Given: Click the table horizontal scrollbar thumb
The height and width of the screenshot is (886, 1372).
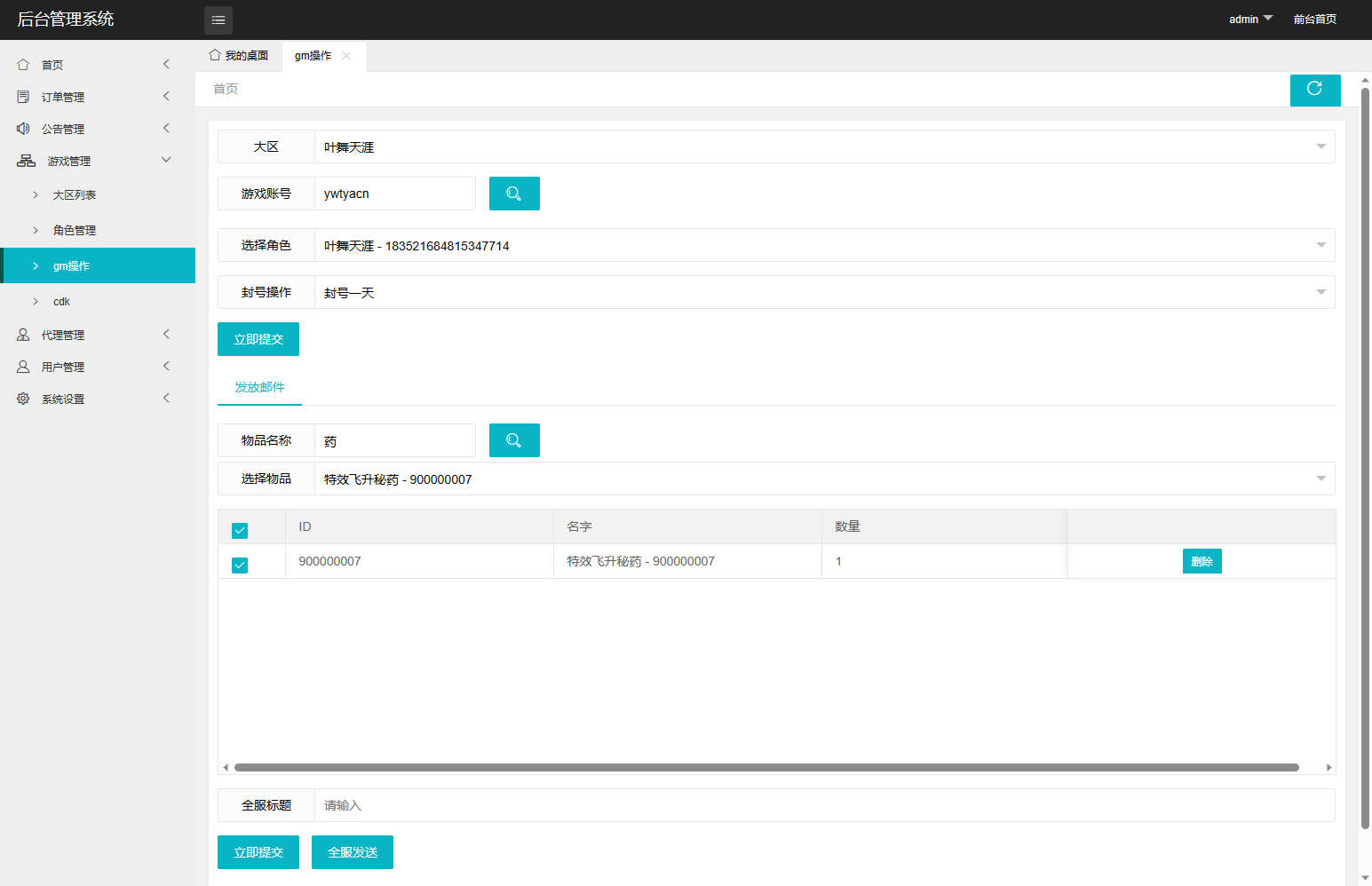Looking at the screenshot, I should (x=766, y=767).
